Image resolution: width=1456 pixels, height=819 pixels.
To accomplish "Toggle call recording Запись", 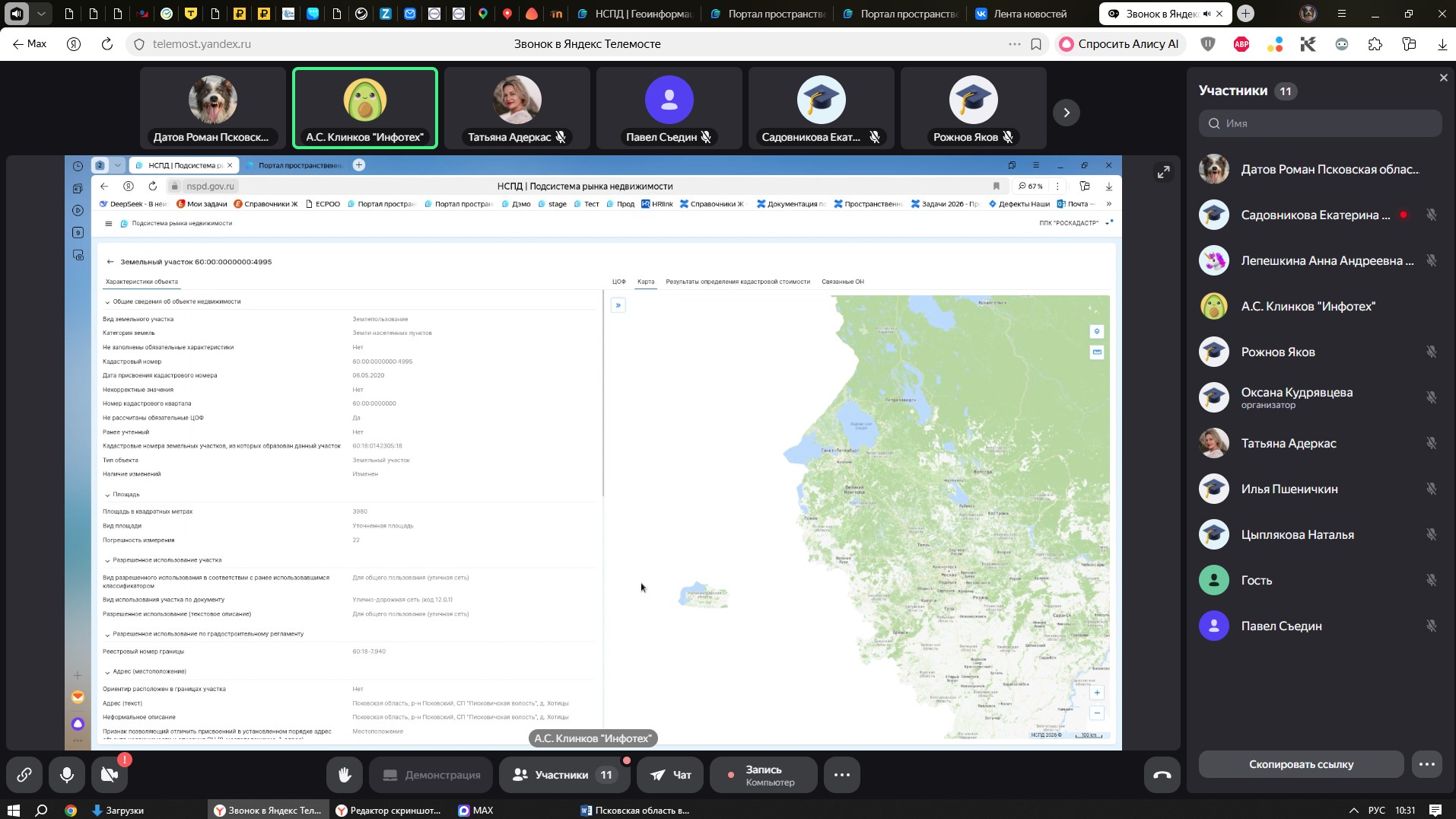I will tap(763, 775).
